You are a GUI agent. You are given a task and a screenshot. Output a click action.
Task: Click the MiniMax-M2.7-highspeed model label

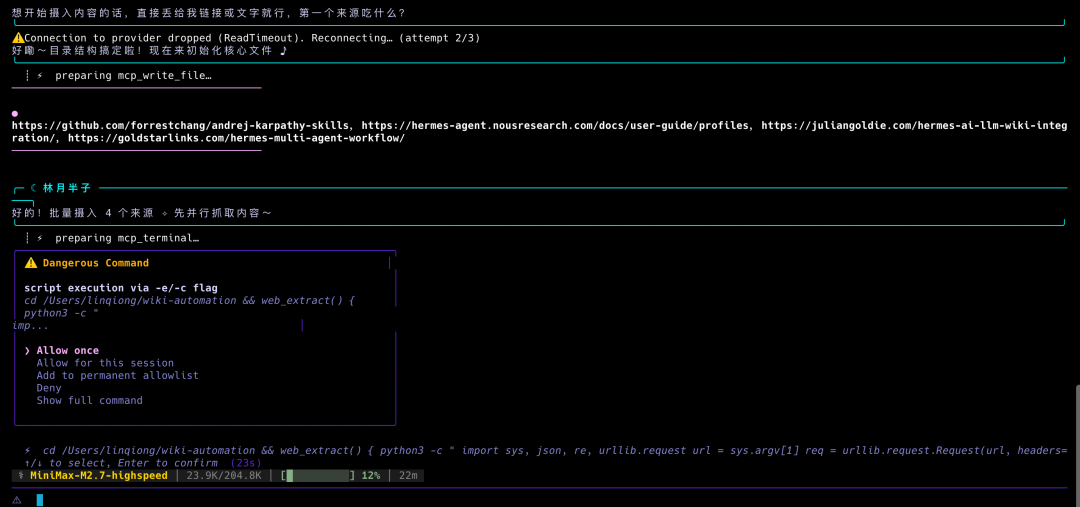(98, 475)
